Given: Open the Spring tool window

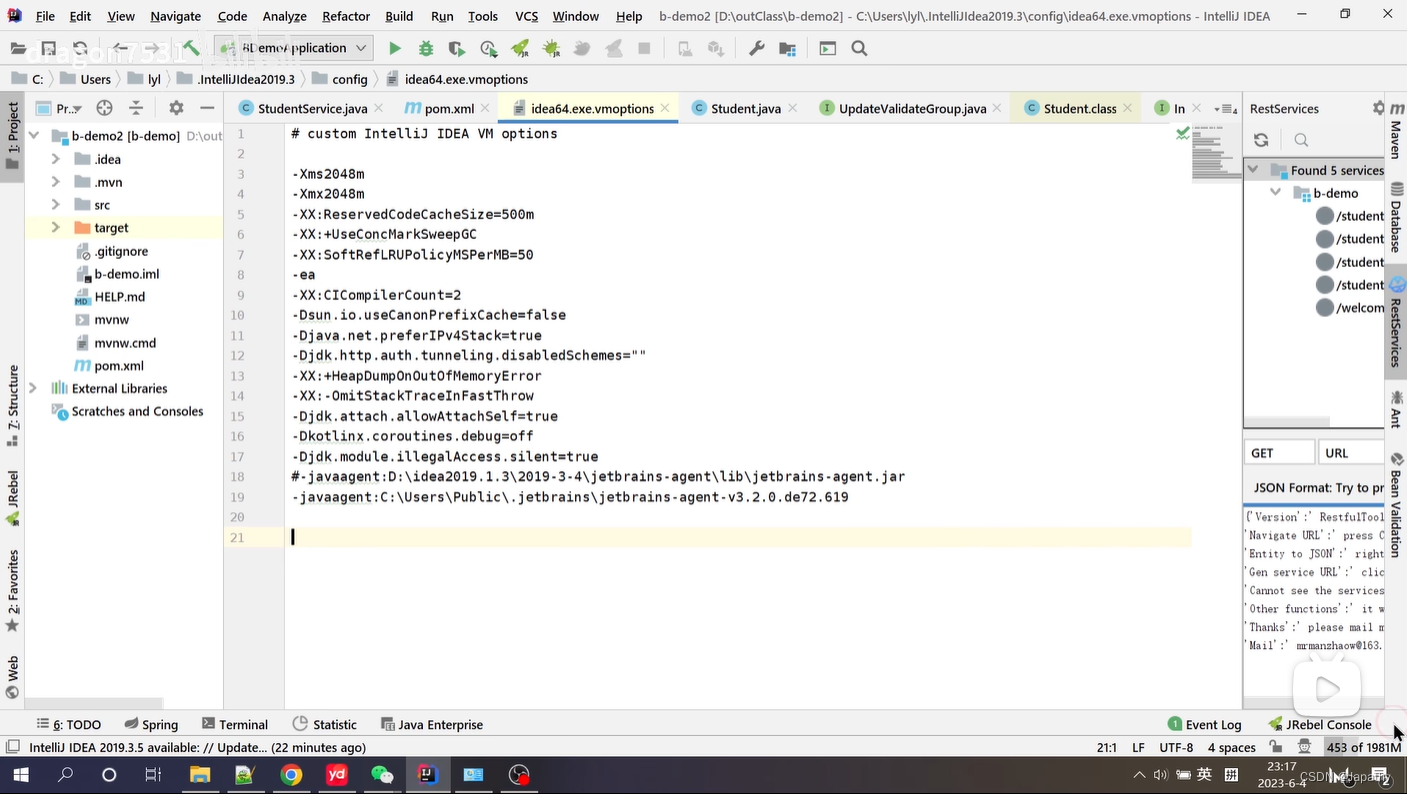Looking at the screenshot, I should [151, 724].
